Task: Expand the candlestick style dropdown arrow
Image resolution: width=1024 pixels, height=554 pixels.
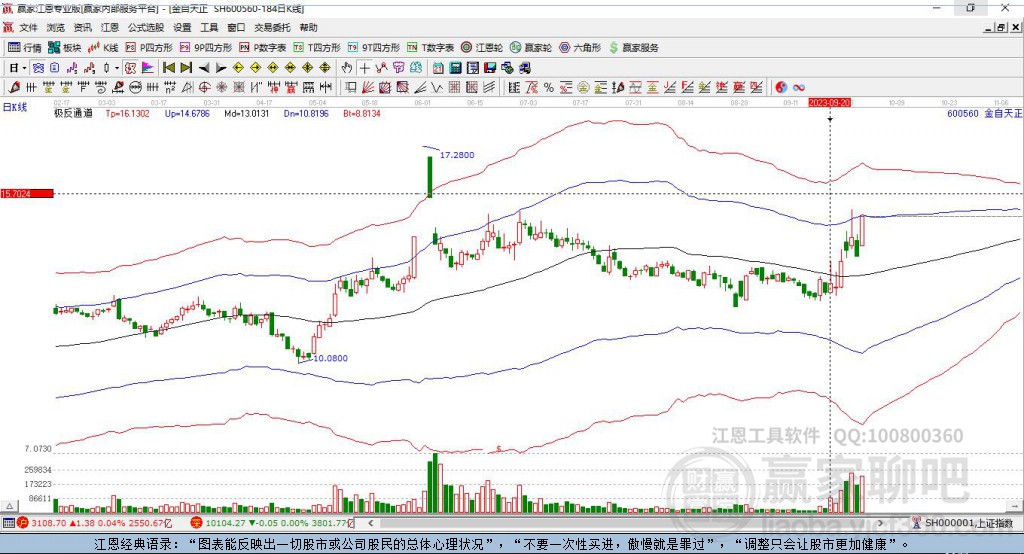Action: (x=117, y=68)
